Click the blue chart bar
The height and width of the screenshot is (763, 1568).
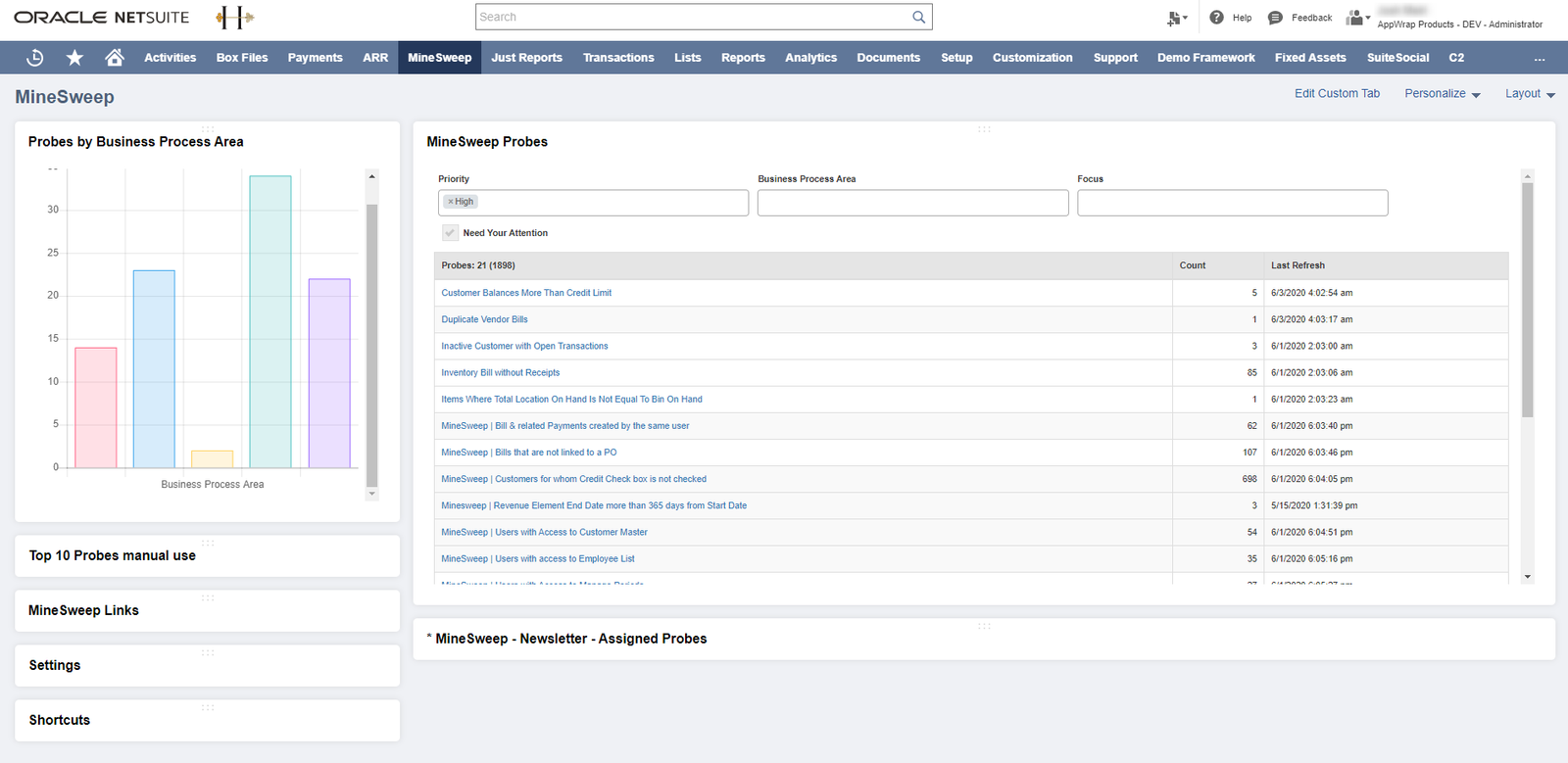(x=154, y=369)
